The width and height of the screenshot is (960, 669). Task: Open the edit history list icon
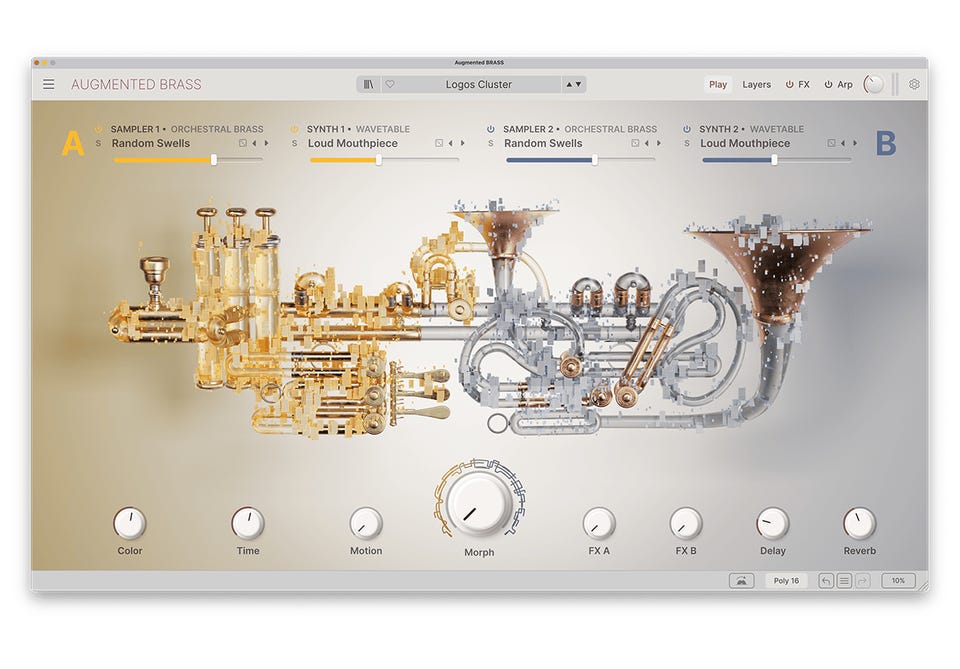844,581
